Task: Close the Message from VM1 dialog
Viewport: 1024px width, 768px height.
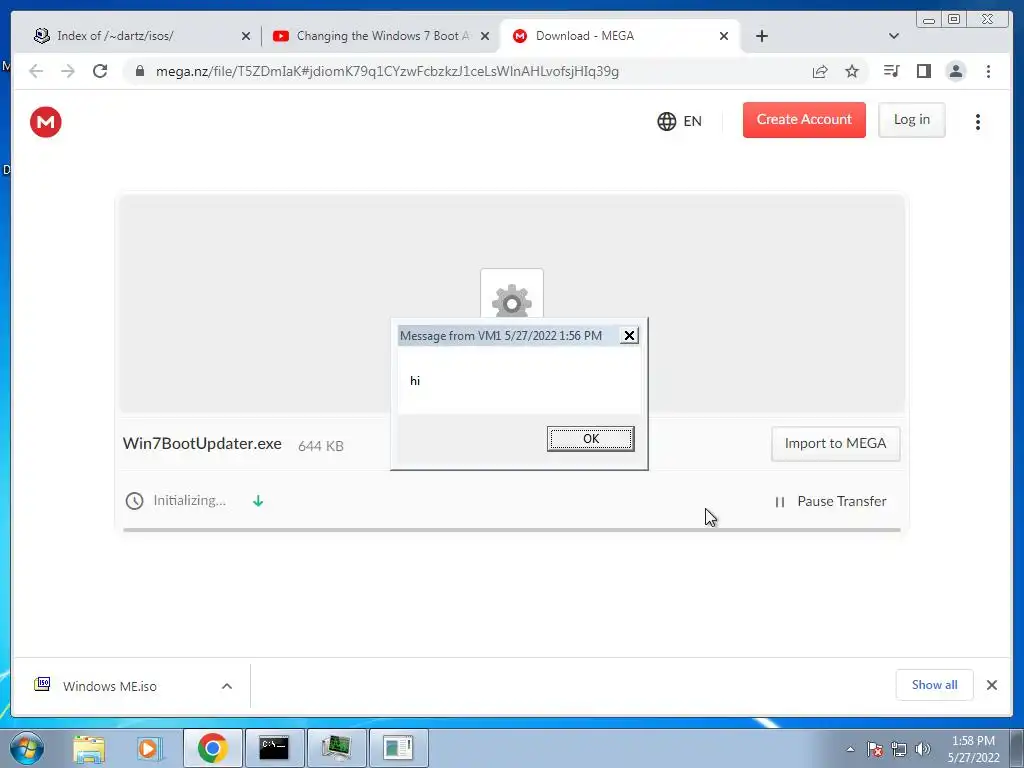Action: 629,336
